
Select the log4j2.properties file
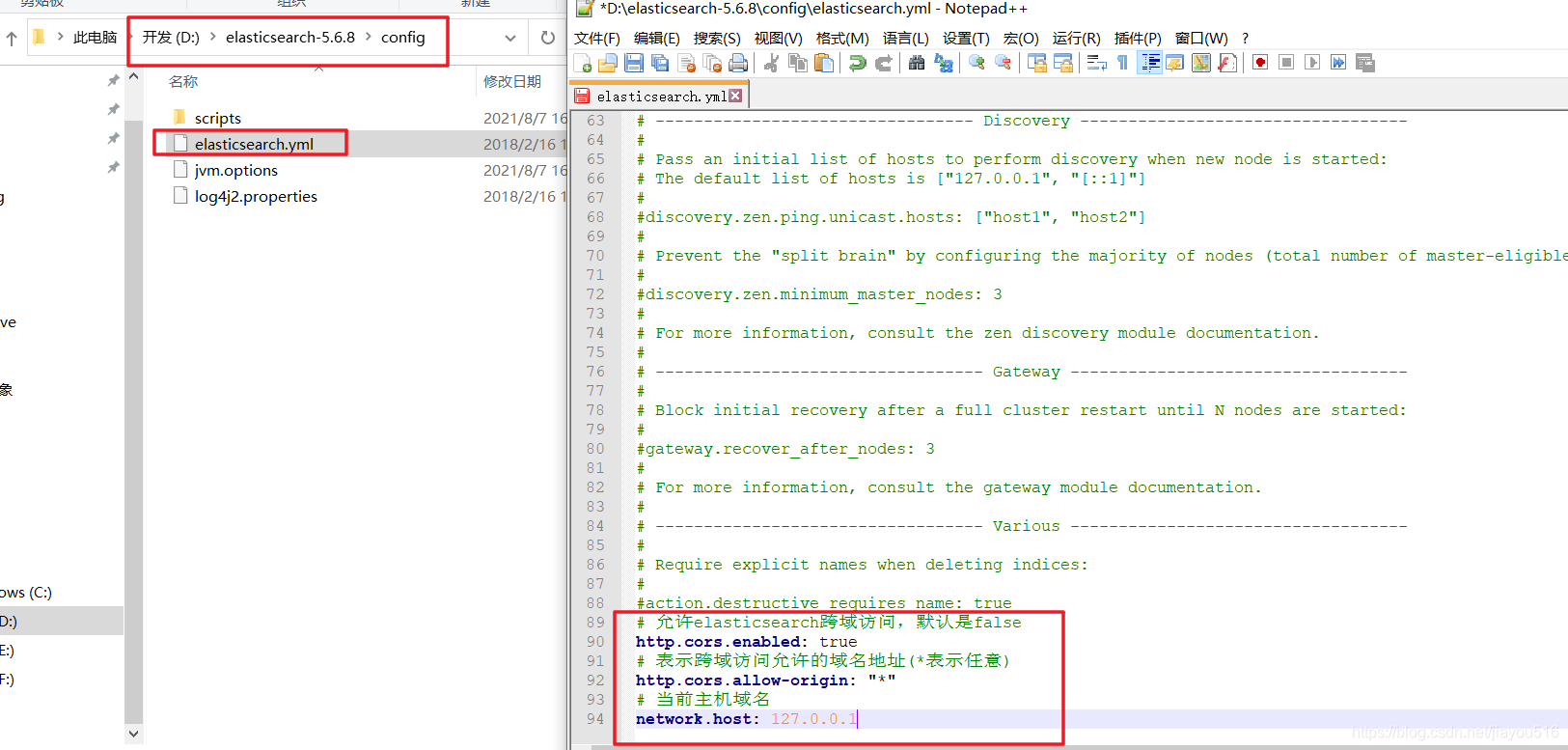click(256, 196)
